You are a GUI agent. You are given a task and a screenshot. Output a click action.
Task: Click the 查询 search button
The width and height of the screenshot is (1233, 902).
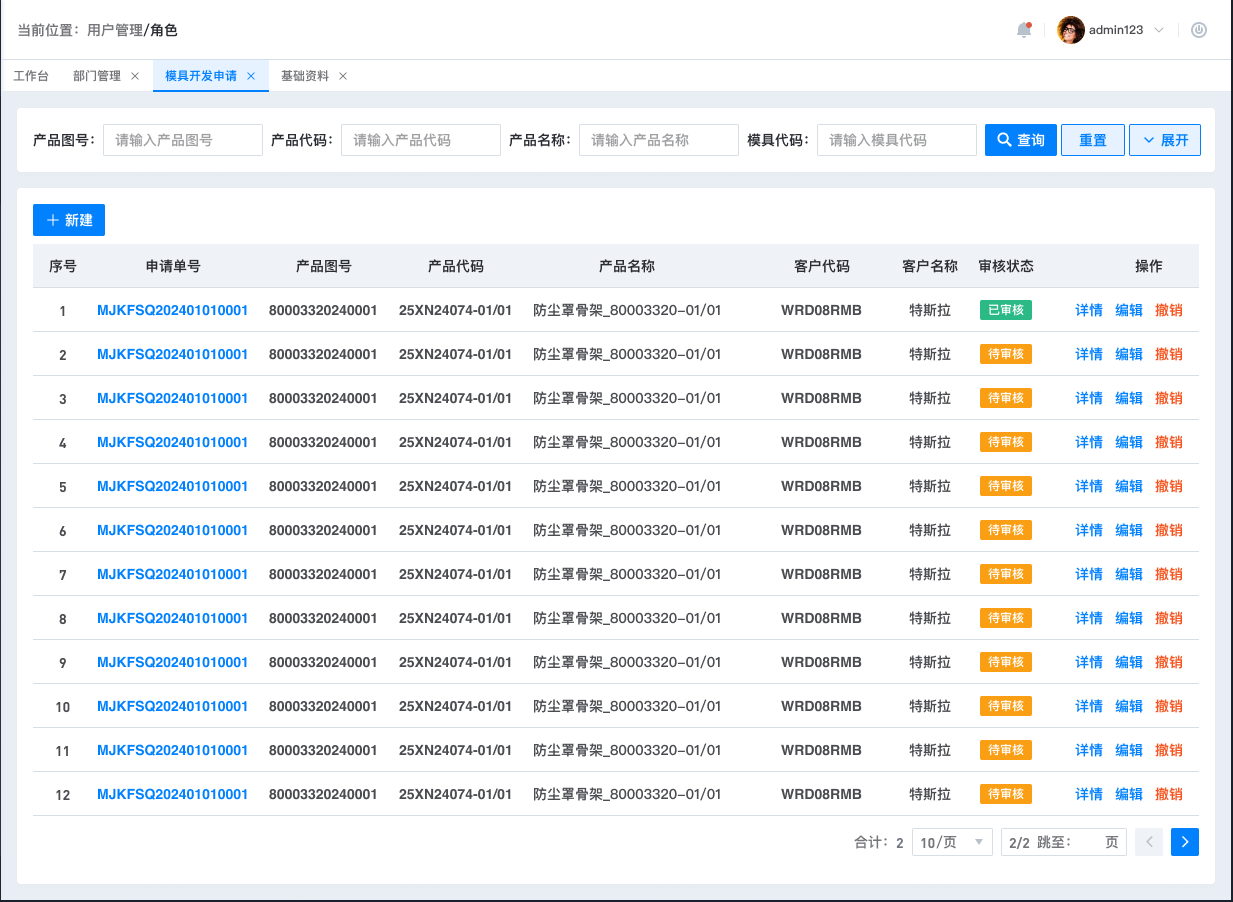[1020, 140]
